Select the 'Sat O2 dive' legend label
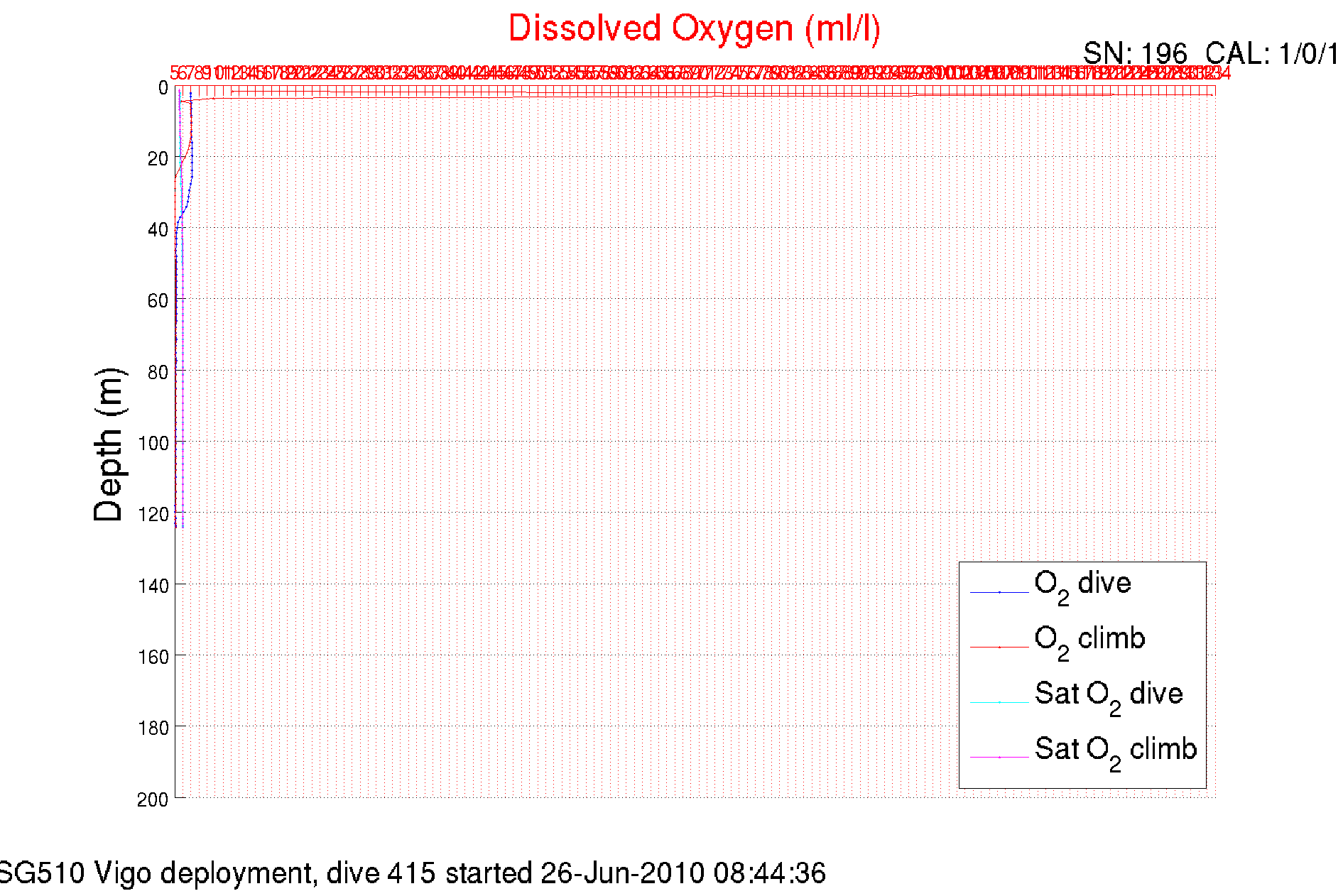The height and width of the screenshot is (896, 1343). click(x=1108, y=695)
